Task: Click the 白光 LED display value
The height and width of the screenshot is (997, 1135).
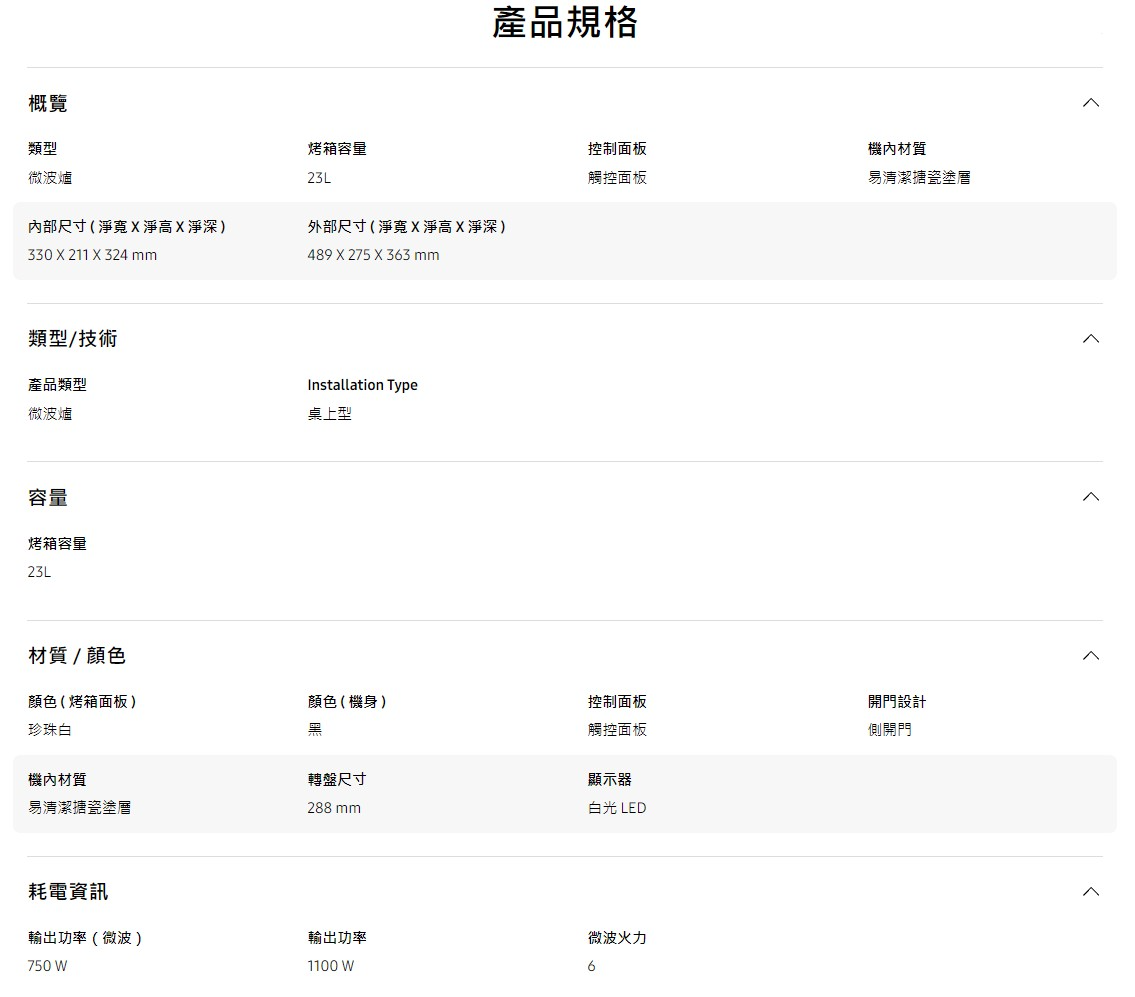Action: tap(617, 808)
